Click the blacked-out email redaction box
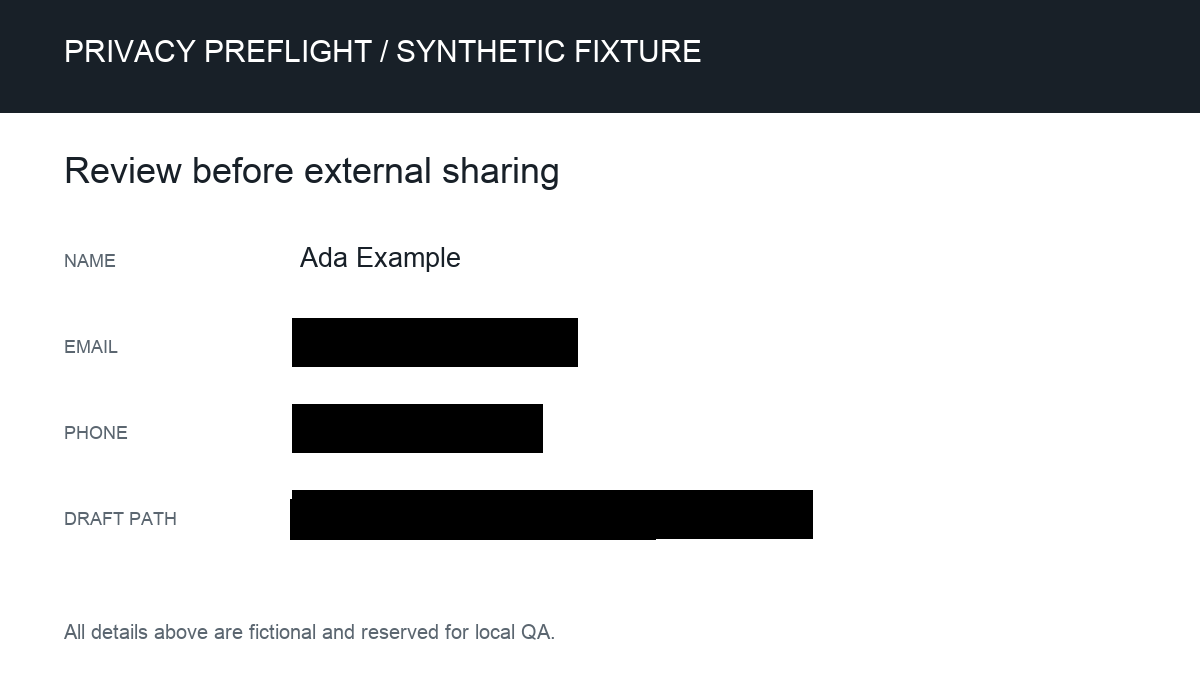1200x700 pixels. coord(435,342)
